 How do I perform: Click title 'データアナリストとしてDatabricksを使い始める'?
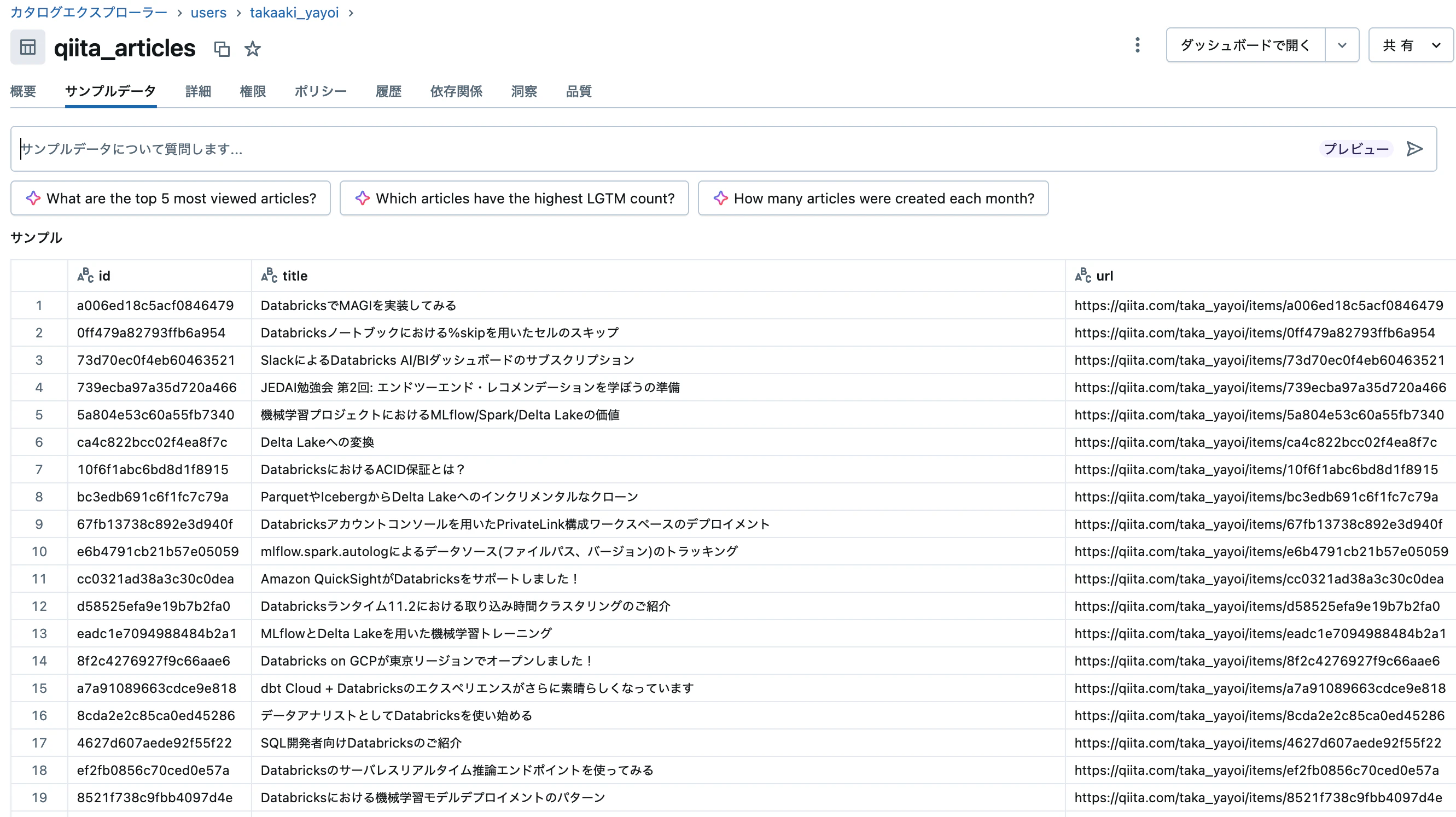coord(396,716)
